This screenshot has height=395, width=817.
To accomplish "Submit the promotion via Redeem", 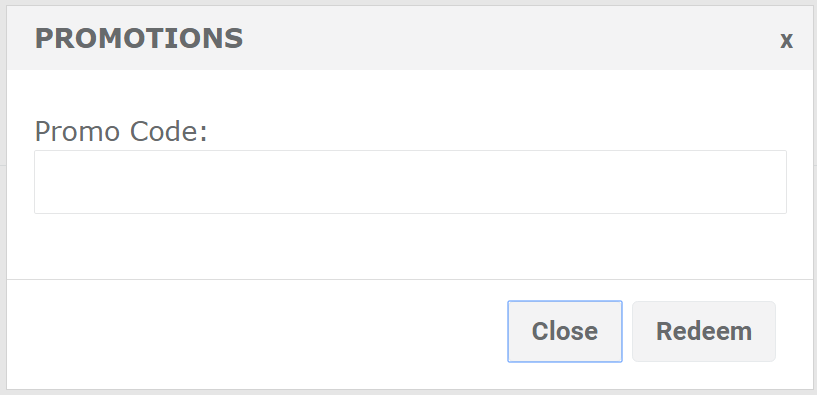I will 703,331.
